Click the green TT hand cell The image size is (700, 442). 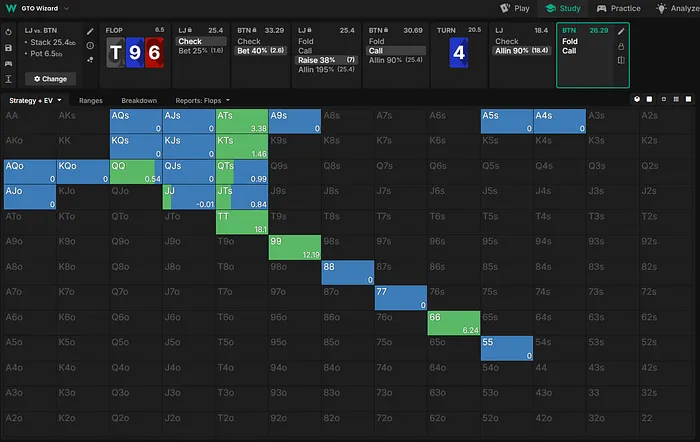(x=241, y=222)
